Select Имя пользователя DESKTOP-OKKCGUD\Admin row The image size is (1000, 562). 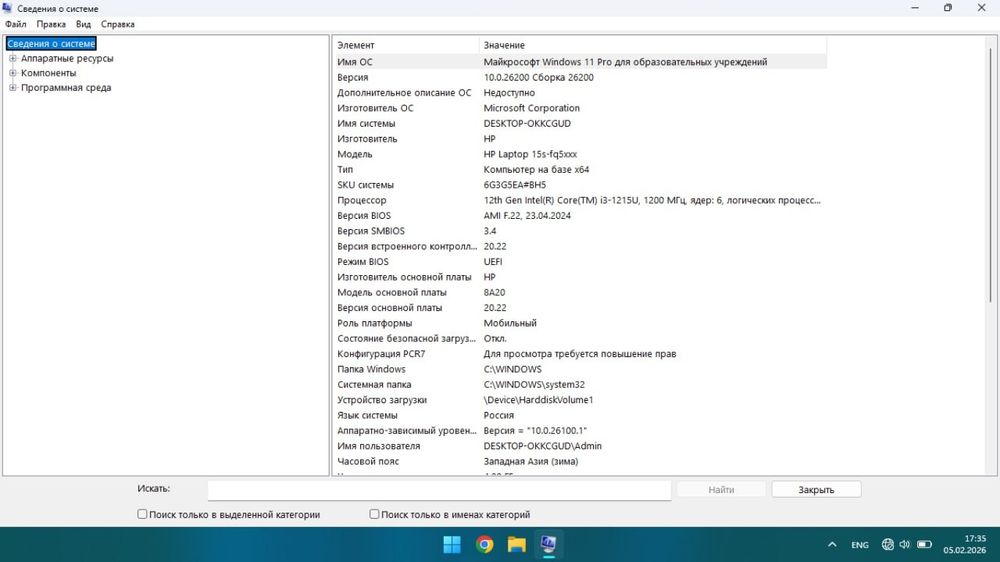point(580,446)
